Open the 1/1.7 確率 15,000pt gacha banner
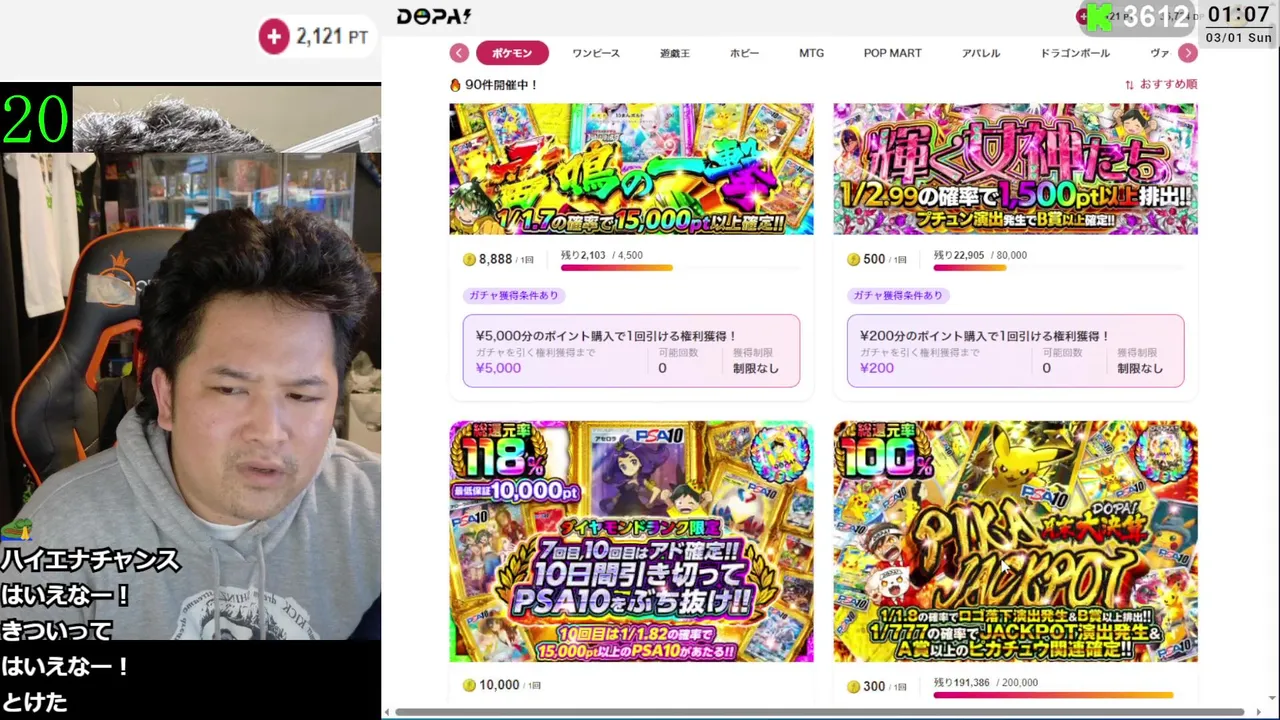 coord(631,169)
